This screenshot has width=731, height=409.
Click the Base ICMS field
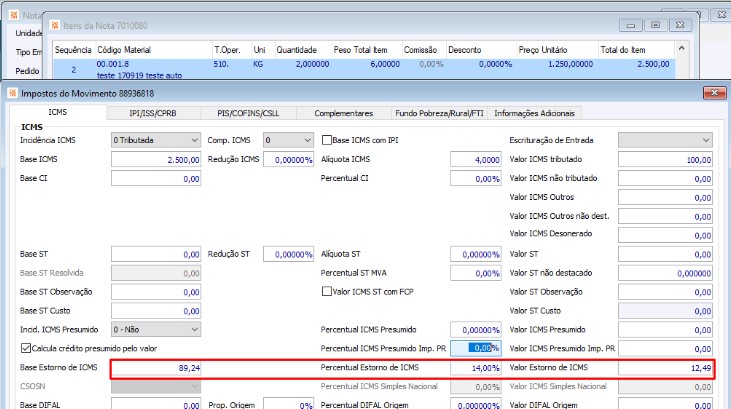pyautogui.click(x=156, y=159)
